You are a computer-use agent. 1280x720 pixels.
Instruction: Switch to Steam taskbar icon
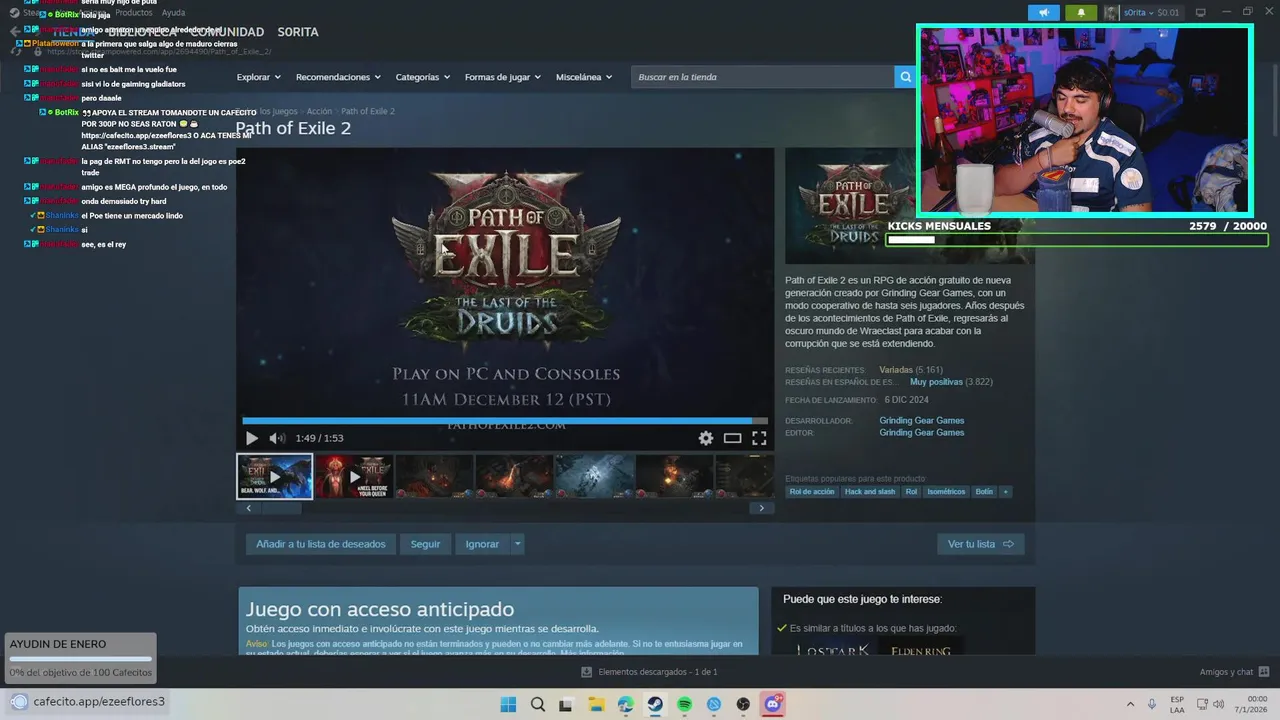pyautogui.click(x=655, y=704)
